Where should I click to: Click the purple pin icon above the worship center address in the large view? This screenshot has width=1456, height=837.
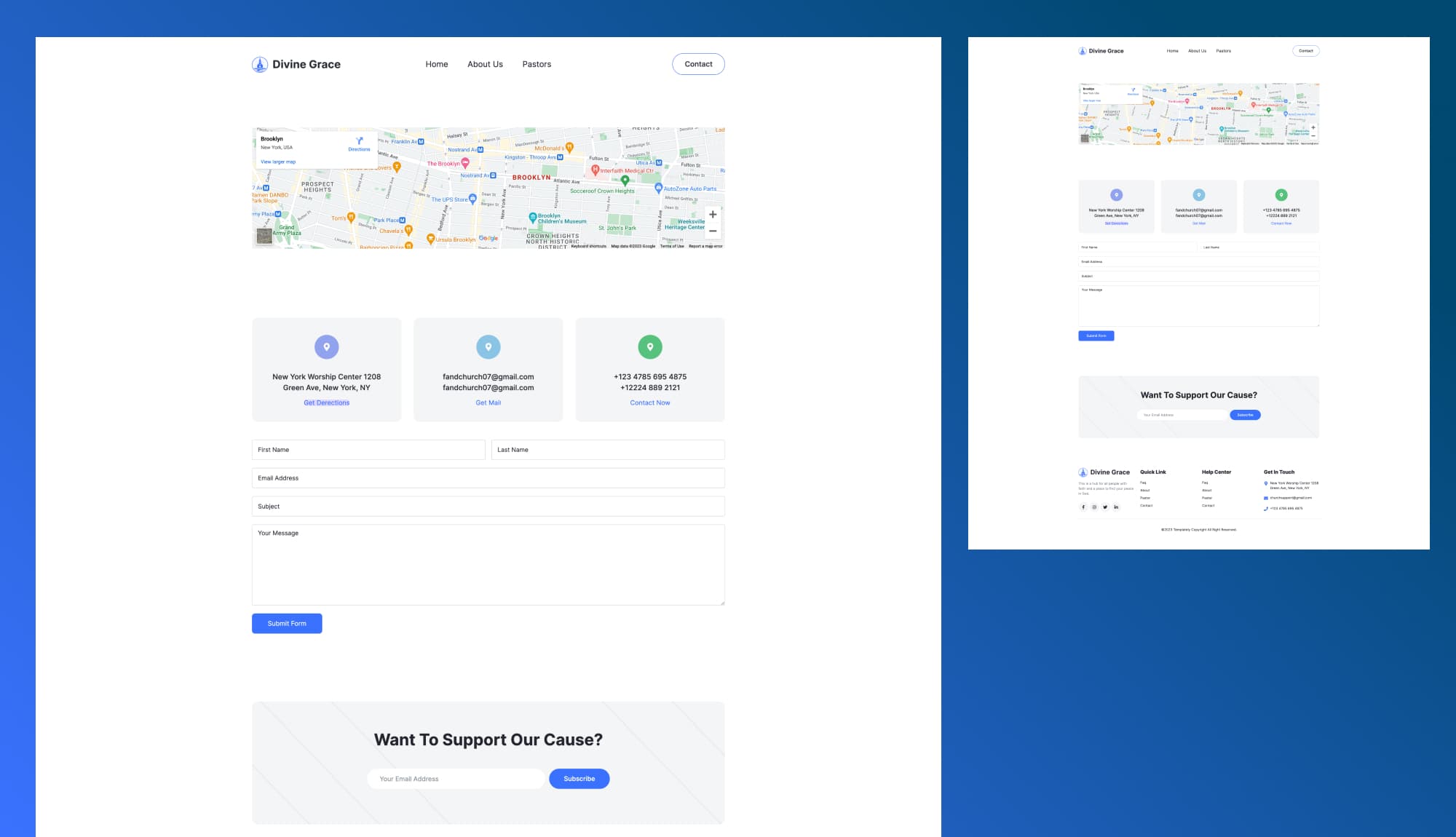tap(327, 347)
